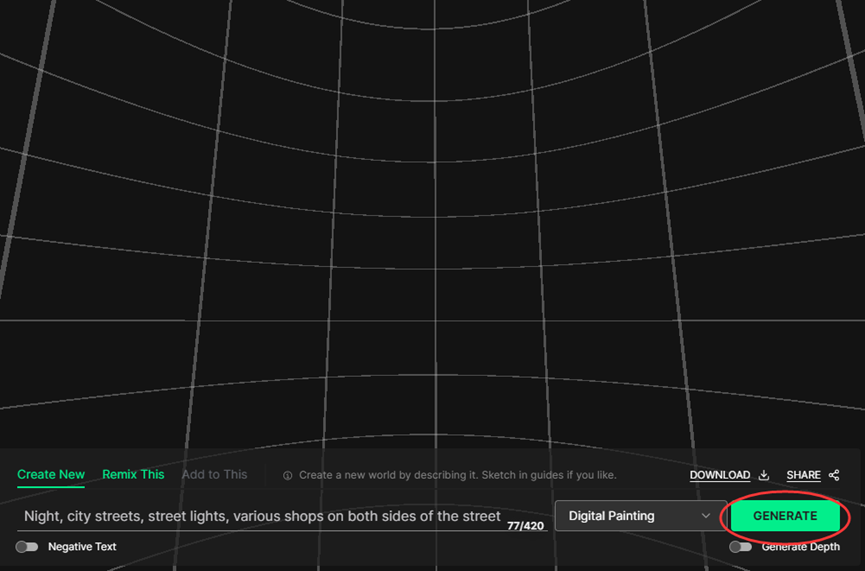Screen dimensions: 865x571
Task: Switch to the Create New tab
Action: 51,474
